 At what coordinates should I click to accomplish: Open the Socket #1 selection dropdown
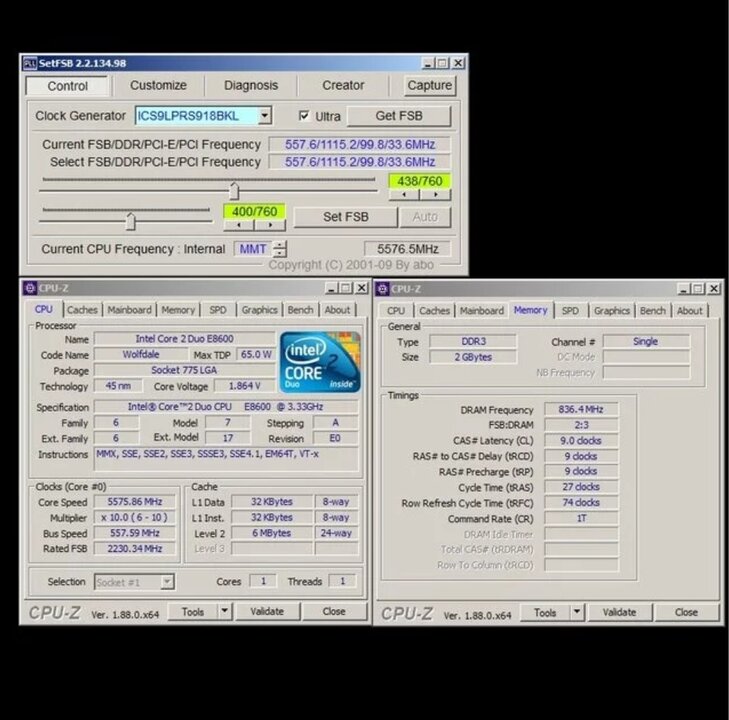pos(167,582)
